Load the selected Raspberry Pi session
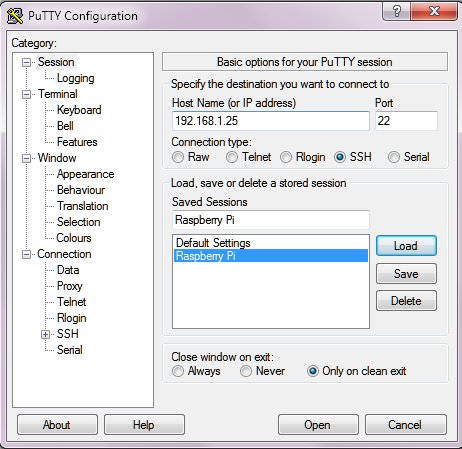Viewport: 462px width, 449px height. coord(406,246)
